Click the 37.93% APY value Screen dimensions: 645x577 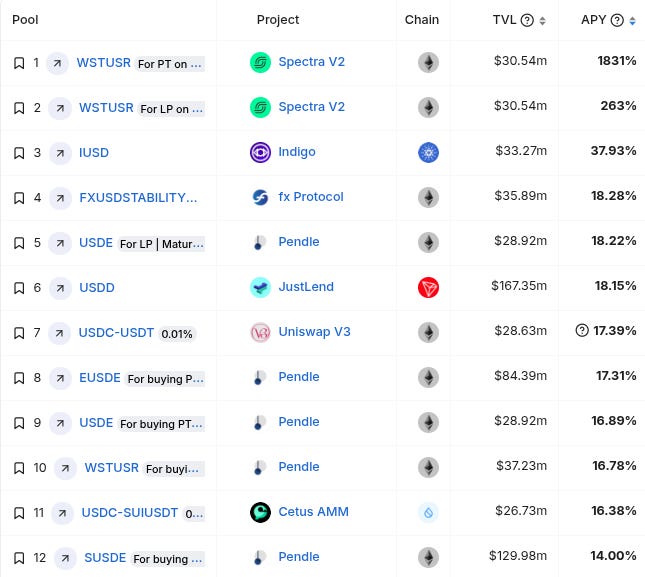613,151
